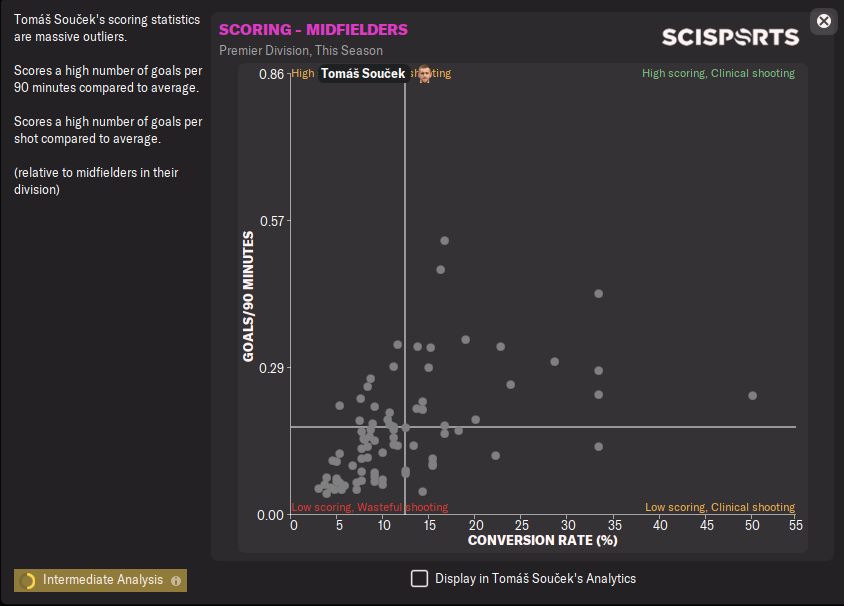This screenshot has width=844, height=606.
Task: Click the 'Display in Tomáš Souček's Analytics' label text
Action: (x=536, y=579)
